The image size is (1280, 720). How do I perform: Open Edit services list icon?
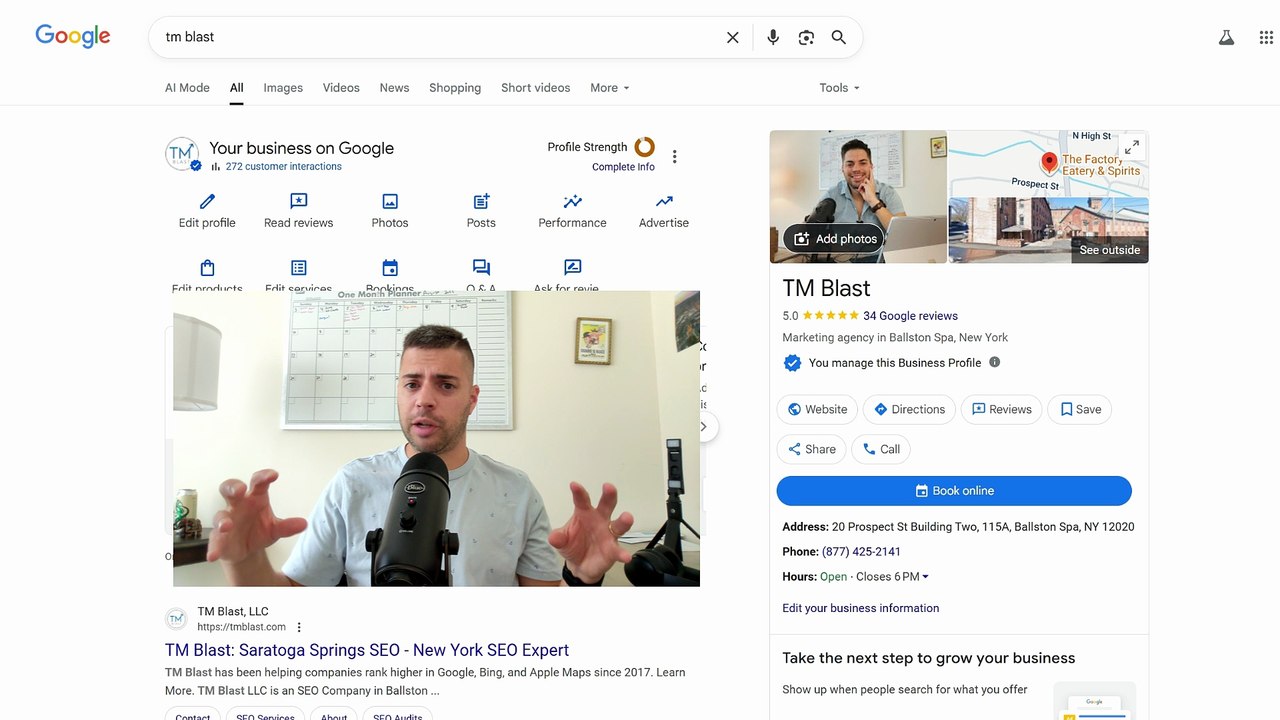(298, 268)
